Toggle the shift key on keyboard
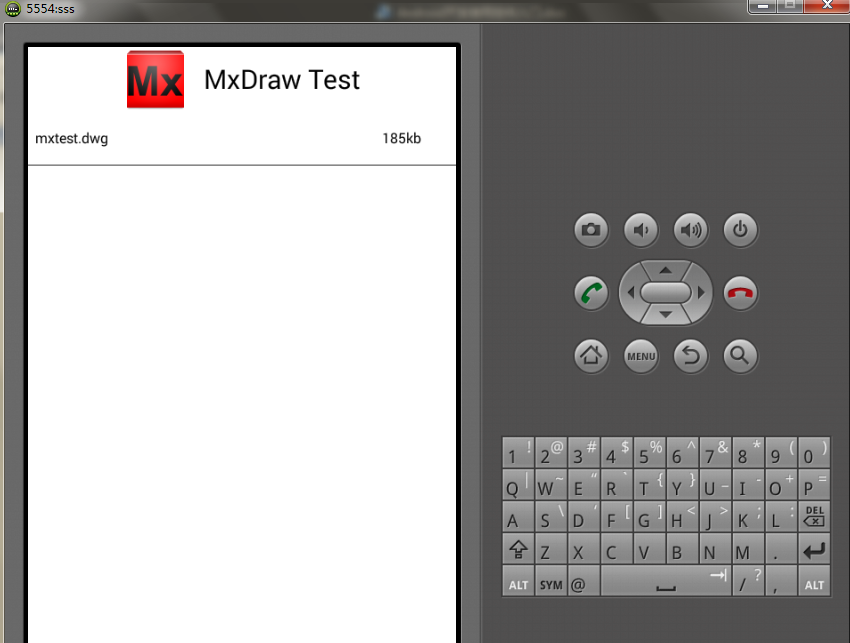The image size is (850, 643). (518, 550)
